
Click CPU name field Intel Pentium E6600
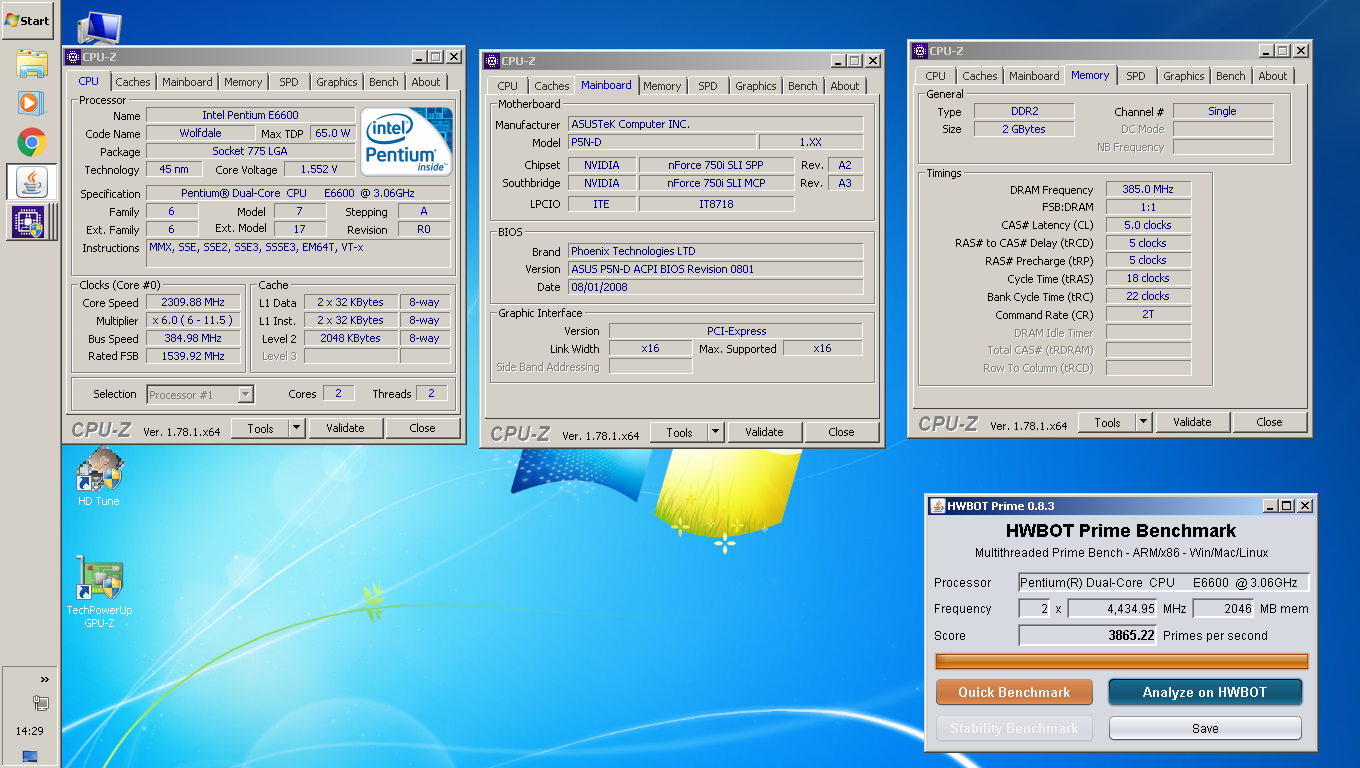pos(250,115)
